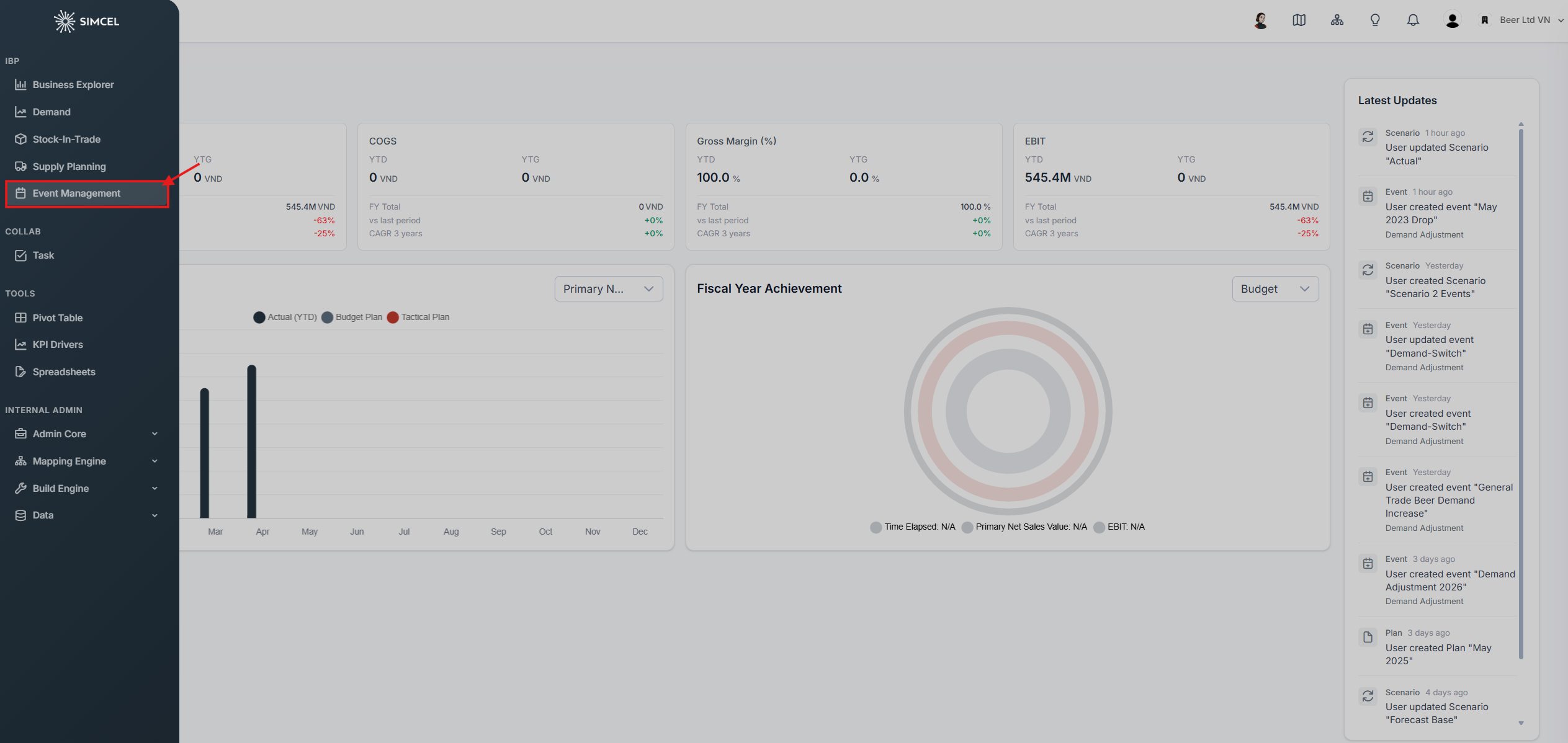The width and height of the screenshot is (1568, 743).
Task: Click the Data database icon
Action: (20, 515)
